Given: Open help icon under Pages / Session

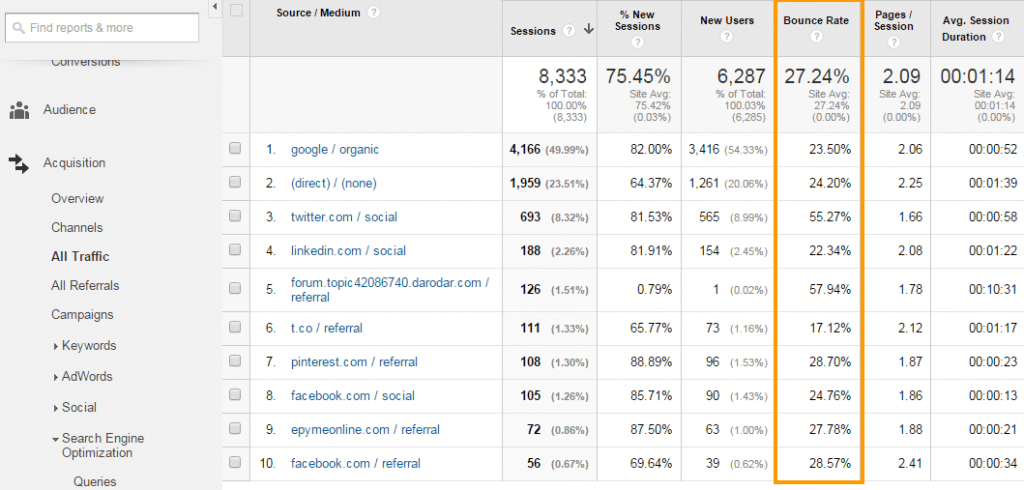Looking at the screenshot, I should click(894, 42).
